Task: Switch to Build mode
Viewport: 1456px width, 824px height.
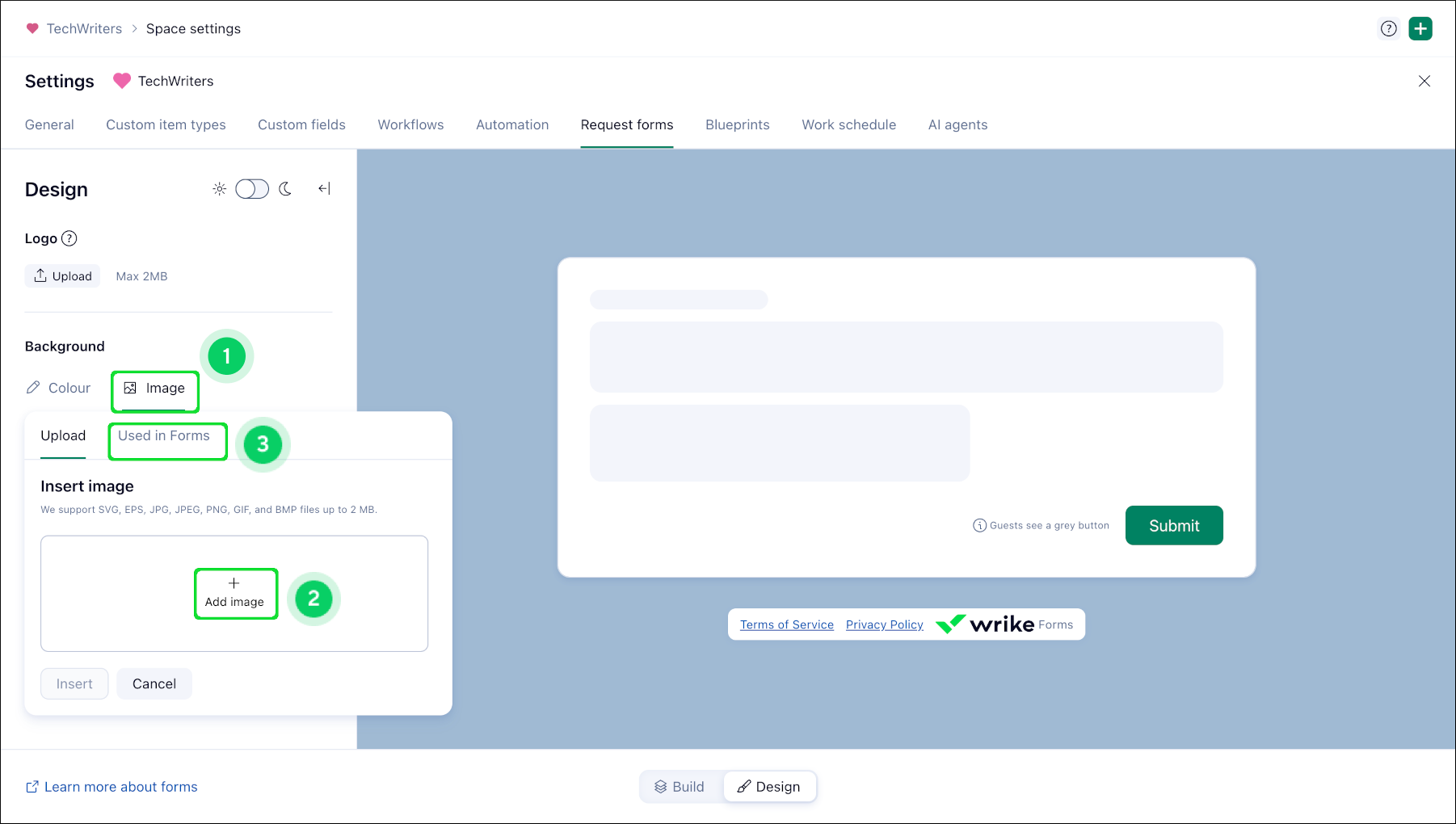Action: (680, 787)
